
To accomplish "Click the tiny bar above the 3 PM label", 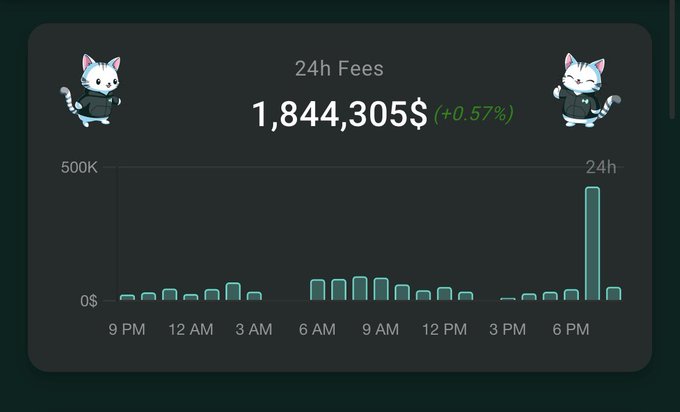I will pyautogui.click(x=508, y=299).
